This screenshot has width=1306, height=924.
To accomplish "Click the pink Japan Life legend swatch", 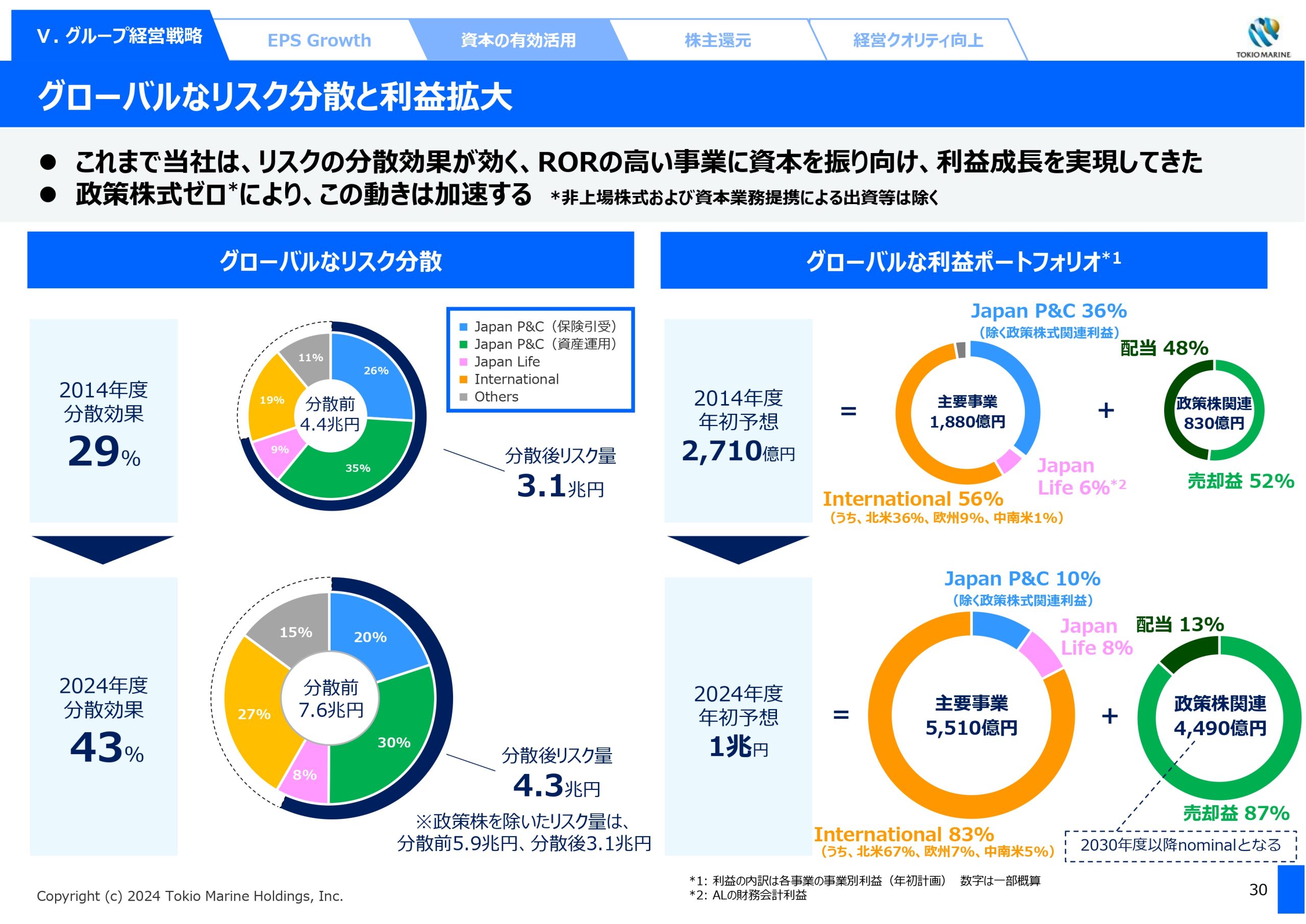I will 463,362.
